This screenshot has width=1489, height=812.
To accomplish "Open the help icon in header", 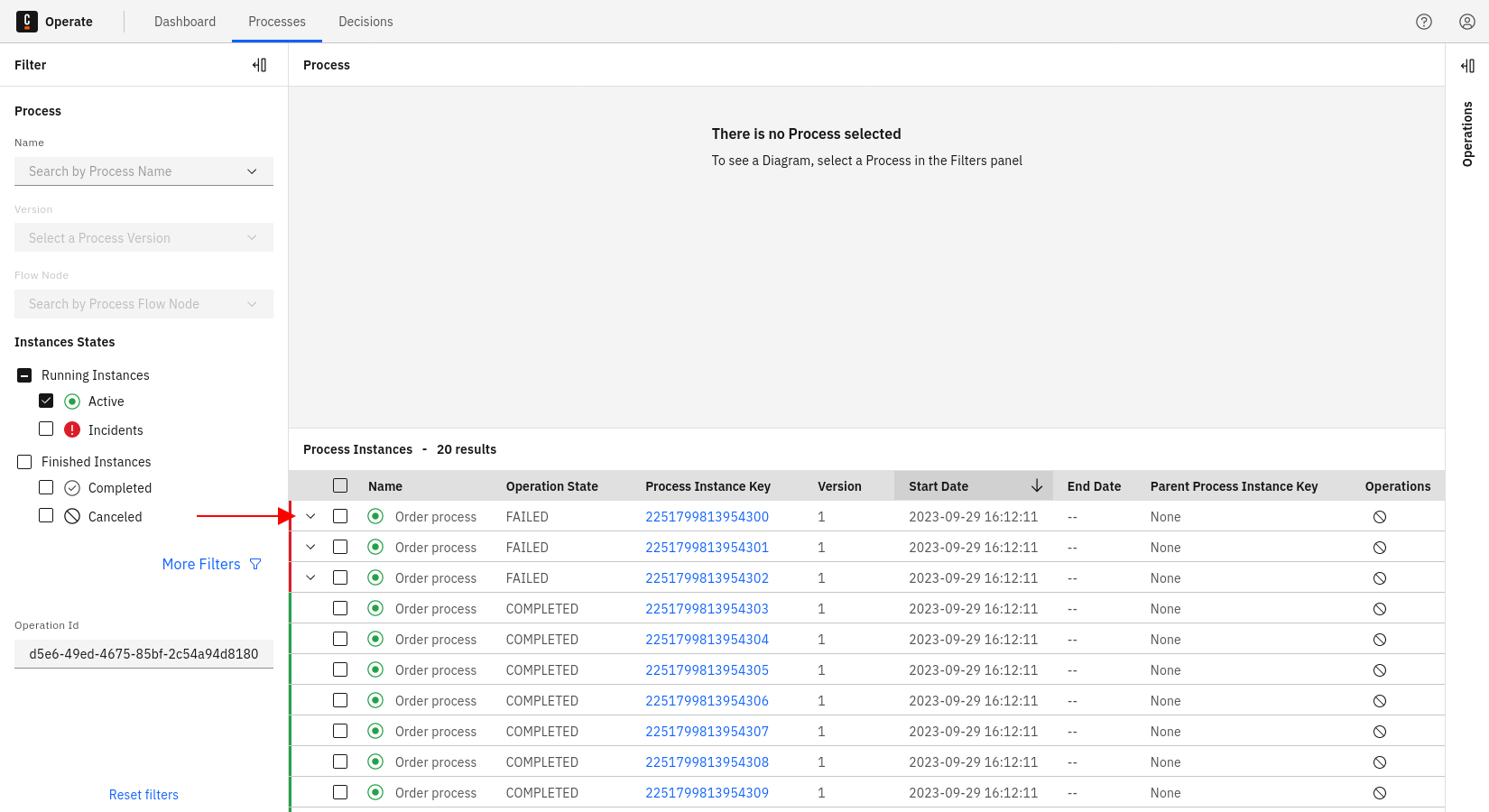I will 1424,22.
